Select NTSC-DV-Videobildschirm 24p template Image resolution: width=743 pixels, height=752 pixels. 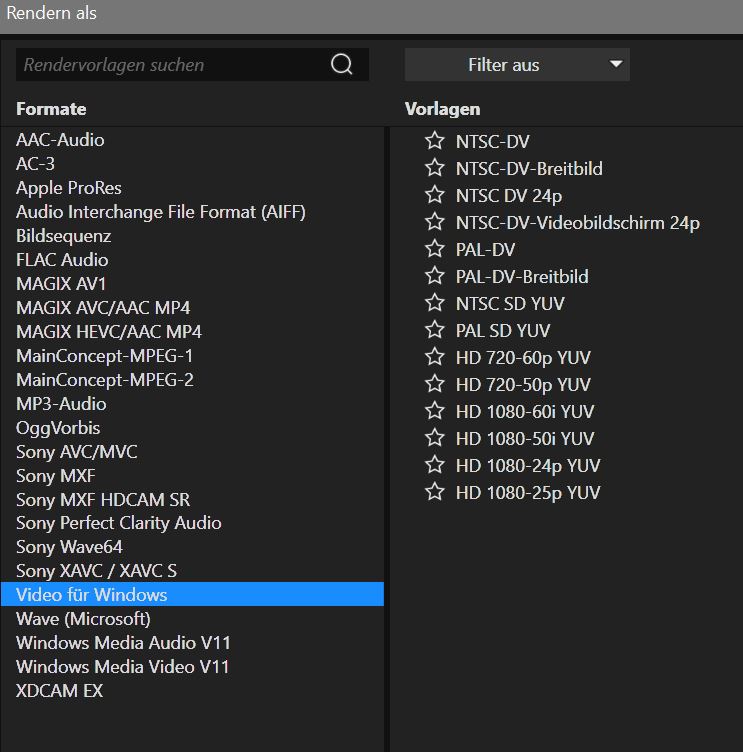(577, 222)
